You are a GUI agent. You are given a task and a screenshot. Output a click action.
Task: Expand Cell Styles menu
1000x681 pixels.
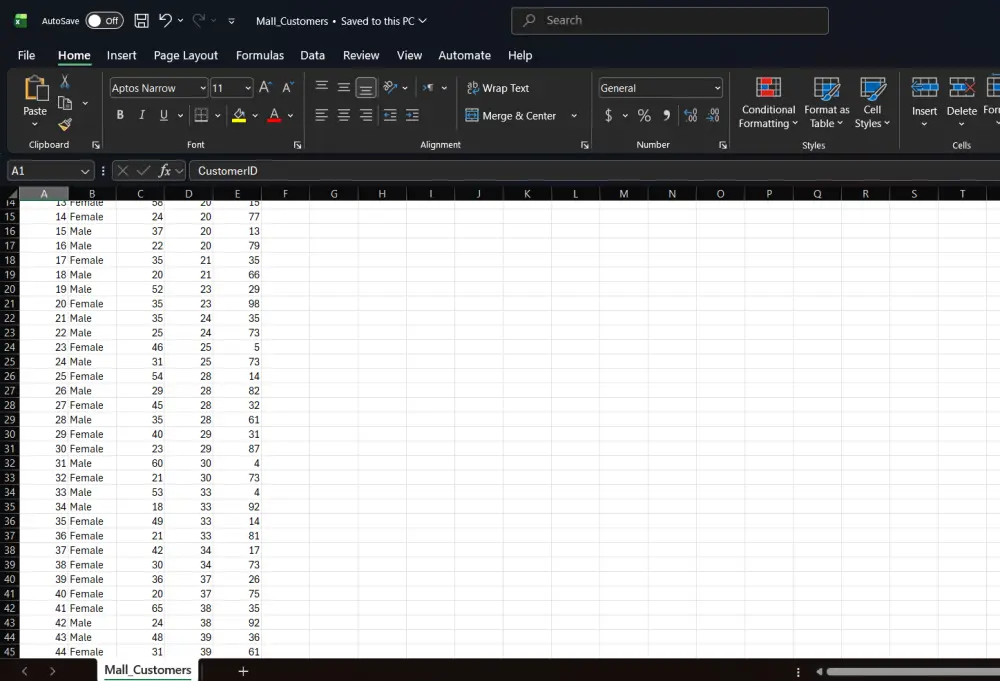(872, 103)
